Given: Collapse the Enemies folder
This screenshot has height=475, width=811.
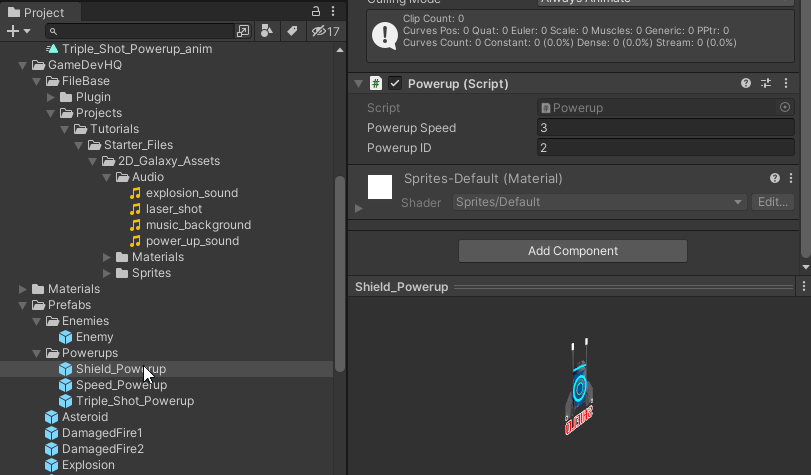Looking at the screenshot, I should (x=37, y=321).
